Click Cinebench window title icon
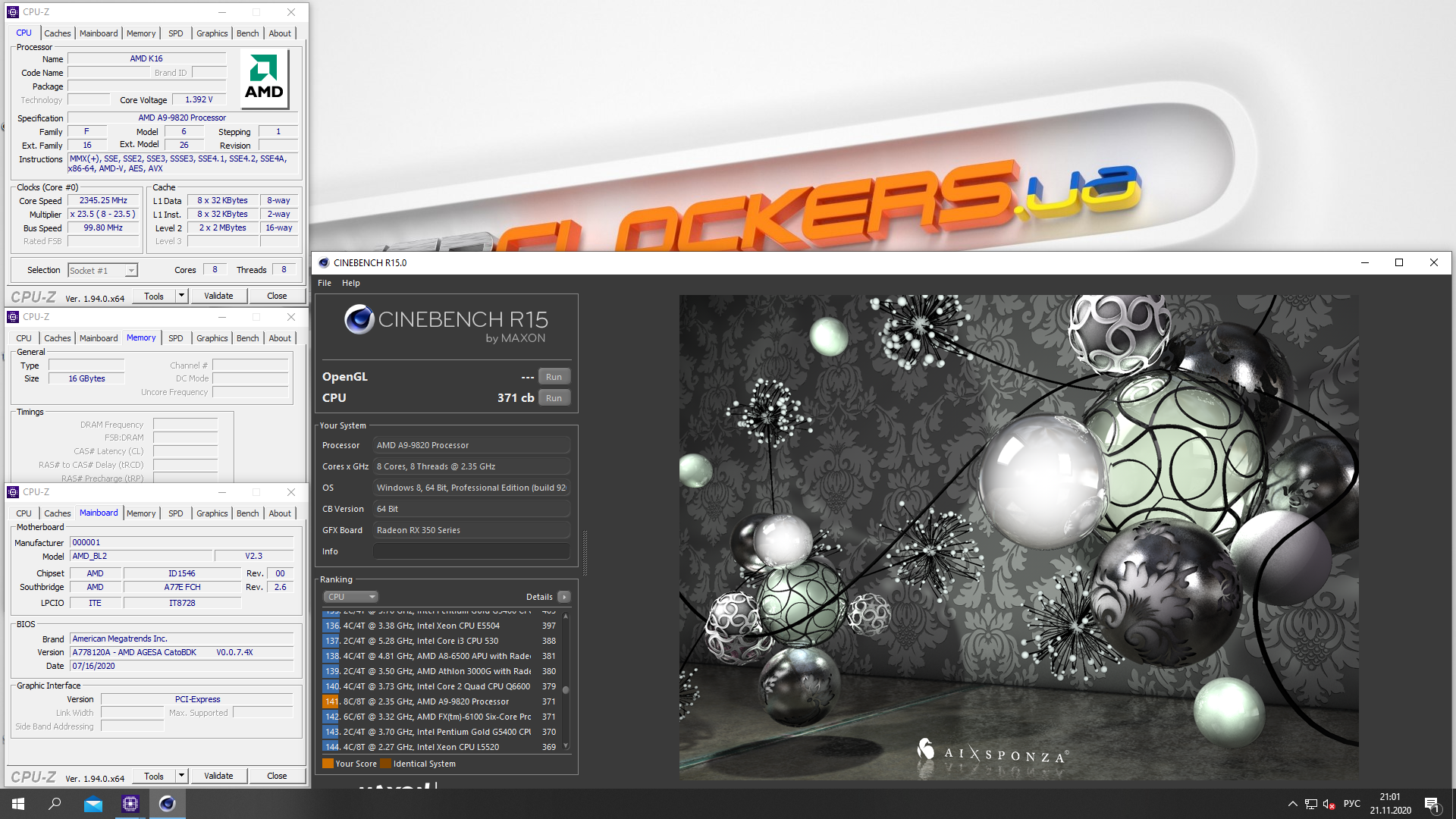 point(324,263)
